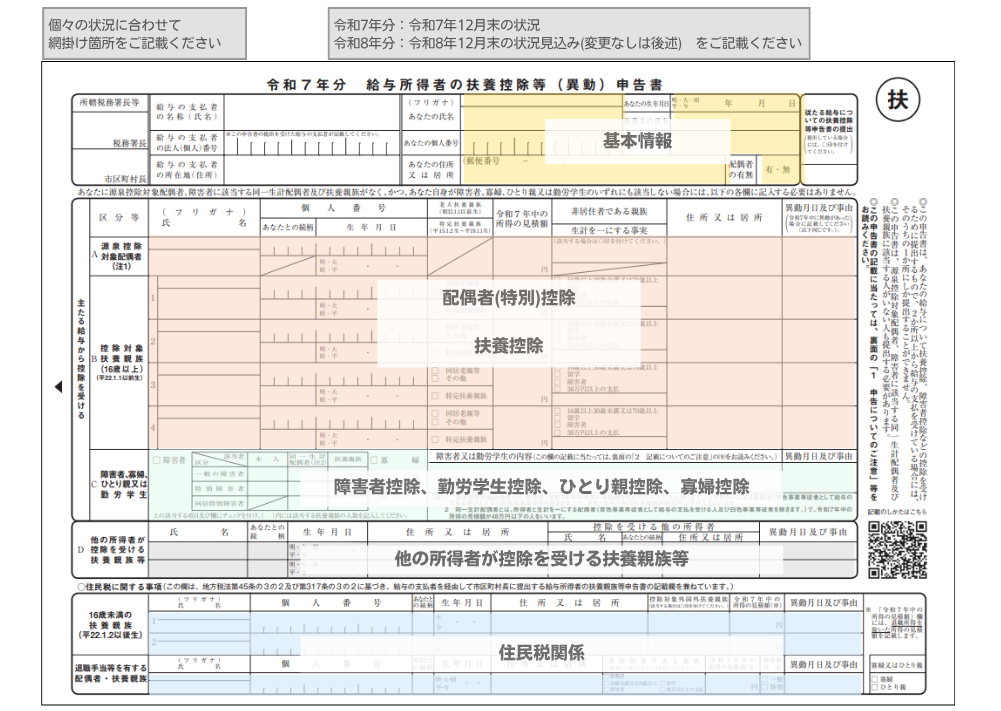1001x711 pixels.
Task: Click the 配偶者(特別)控除 overlay label
Action: [x=509, y=297]
